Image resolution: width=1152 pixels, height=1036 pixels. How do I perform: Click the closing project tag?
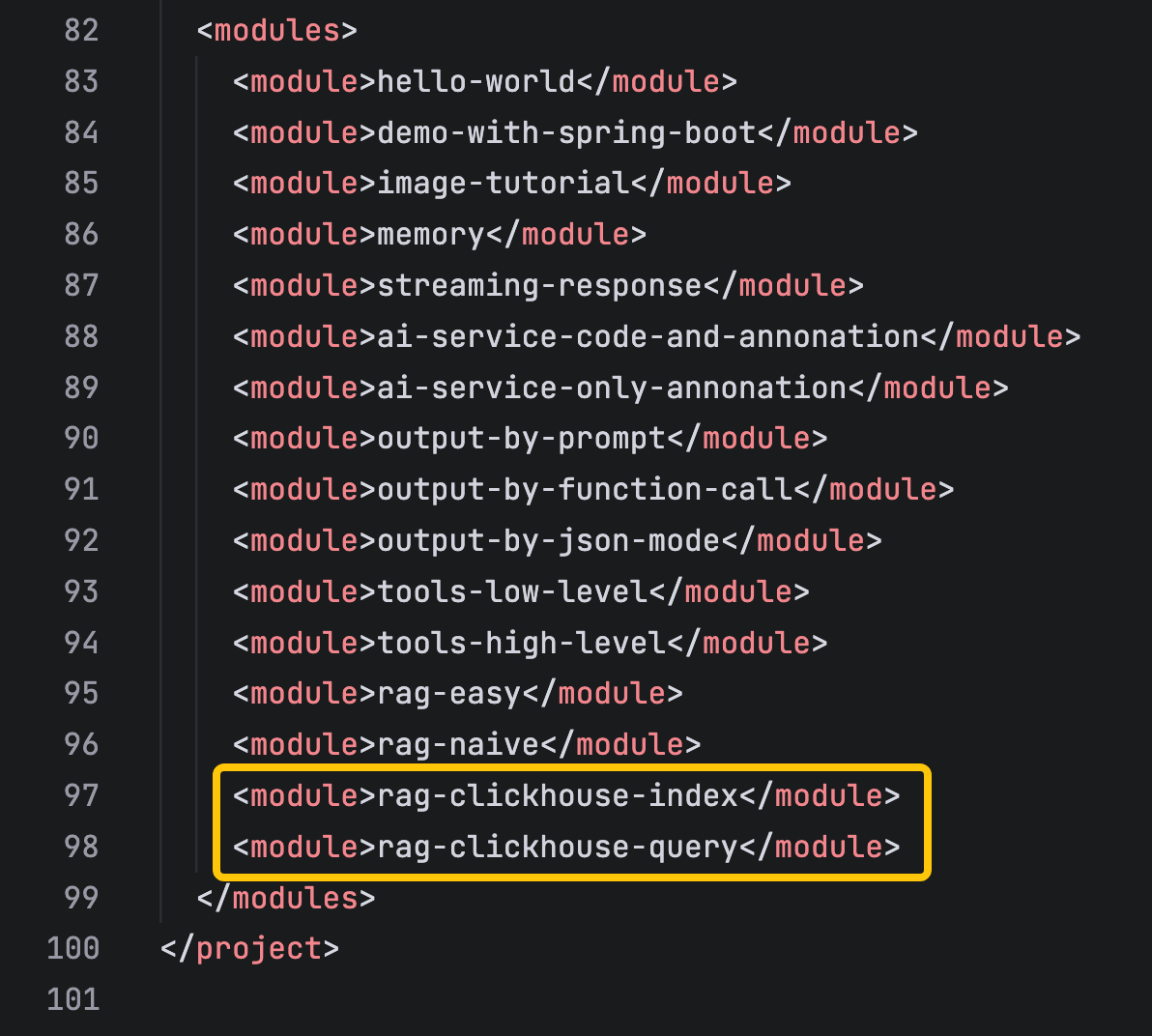click(249, 949)
